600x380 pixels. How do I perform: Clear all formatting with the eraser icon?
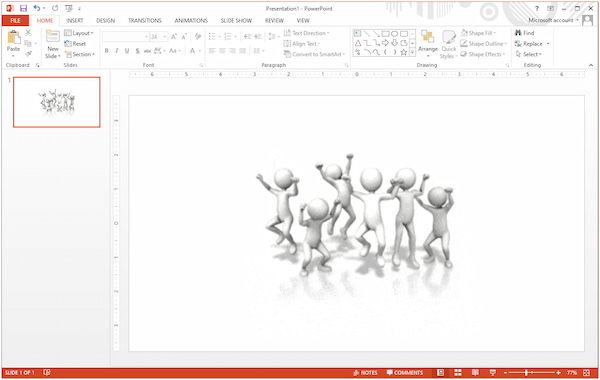198,37
